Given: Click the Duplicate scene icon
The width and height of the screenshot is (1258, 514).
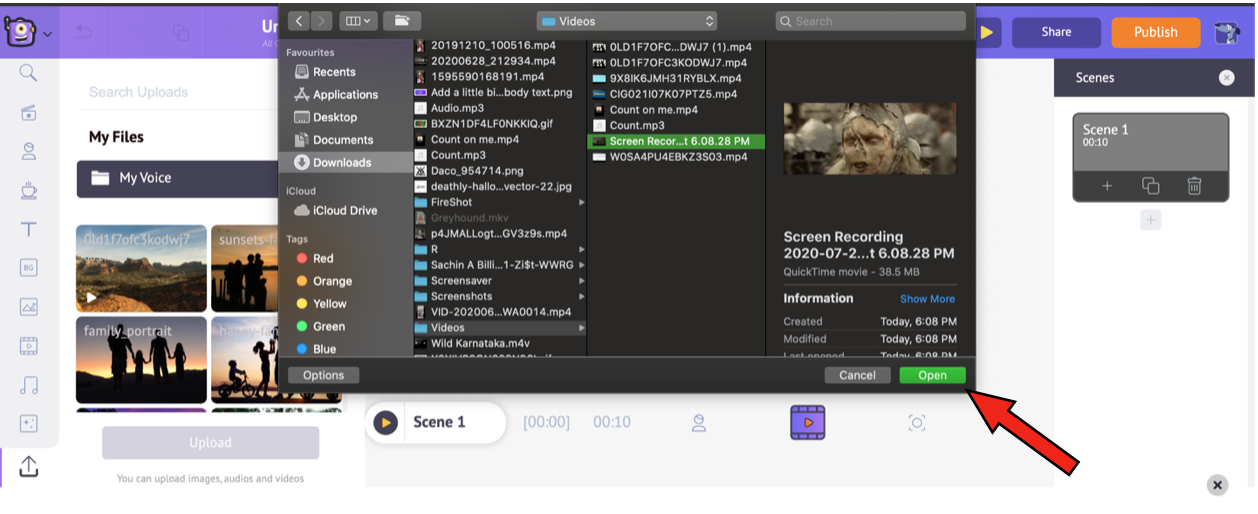Looking at the screenshot, I should 1150,186.
